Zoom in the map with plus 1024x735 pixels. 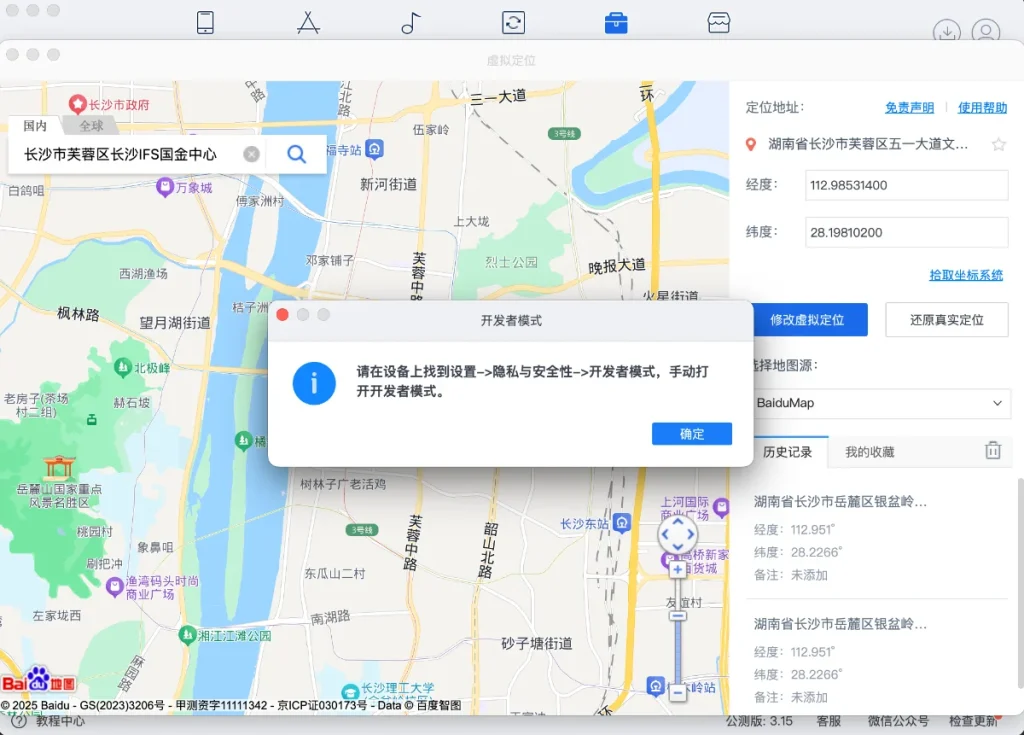coord(678,570)
